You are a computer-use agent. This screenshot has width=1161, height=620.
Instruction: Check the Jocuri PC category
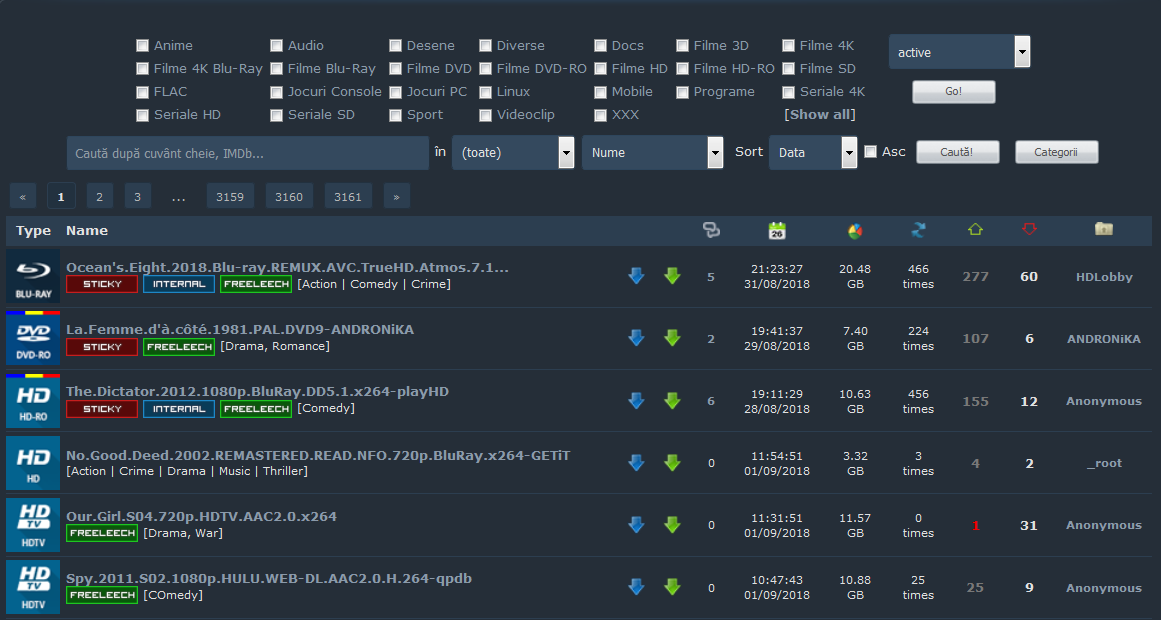tap(395, 92)
